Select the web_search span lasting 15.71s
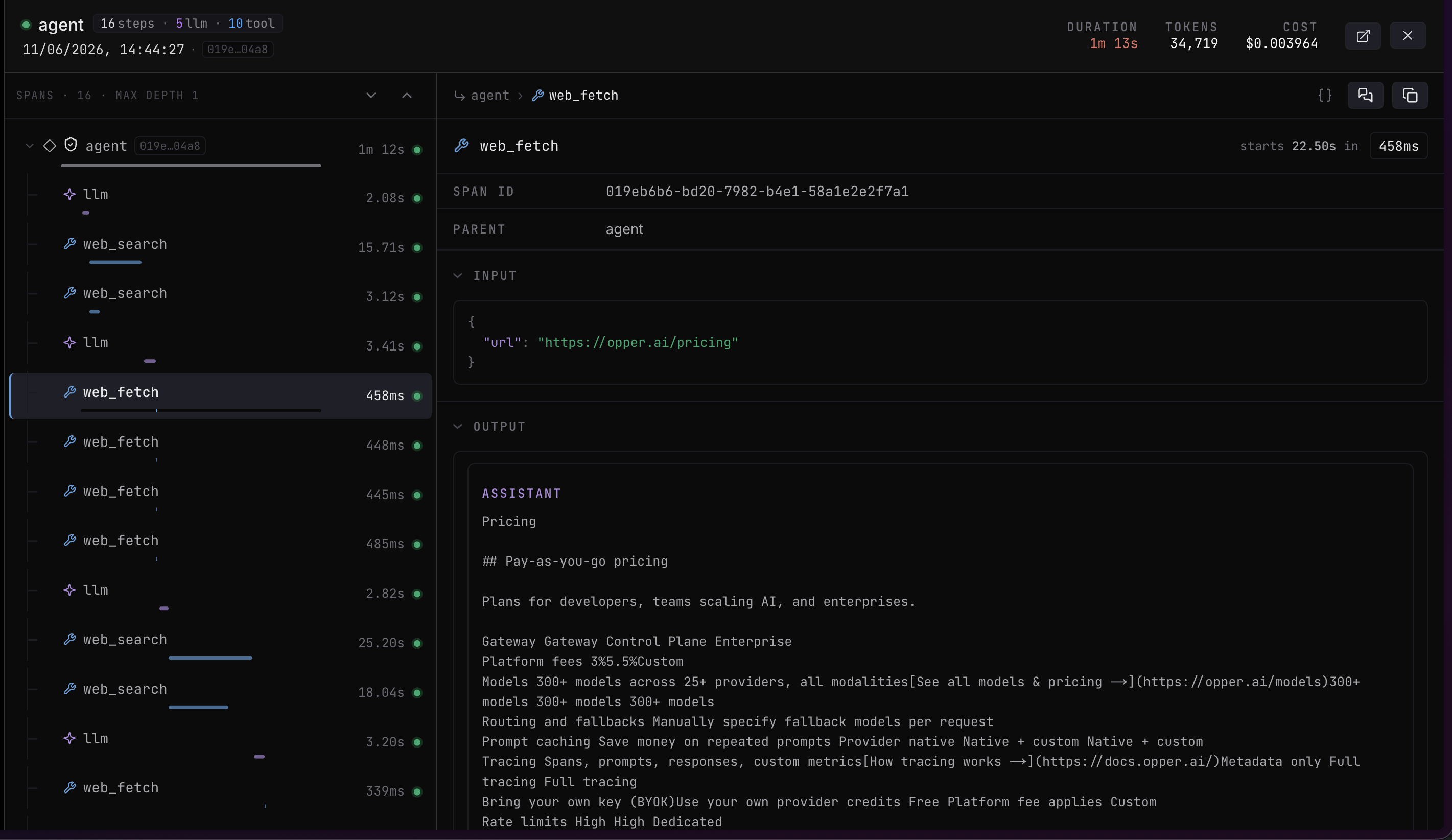Viewport: 1452px width, 840px height. 221,248
